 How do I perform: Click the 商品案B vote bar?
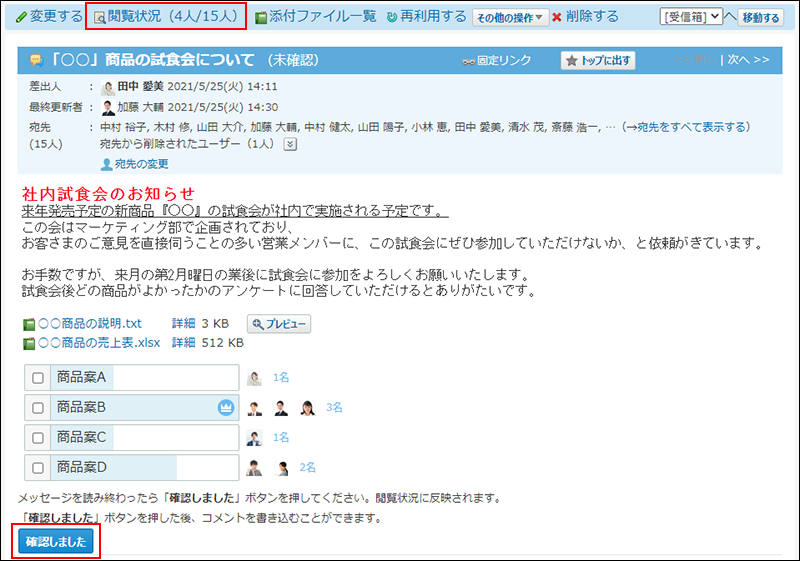coord(144,407)
